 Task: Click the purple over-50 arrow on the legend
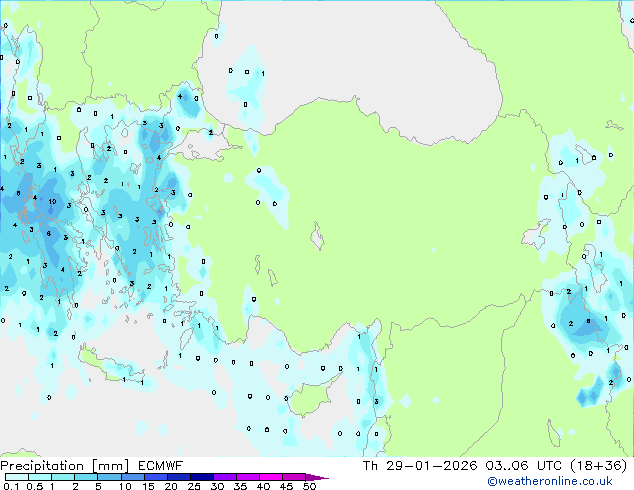pos(317,477)
